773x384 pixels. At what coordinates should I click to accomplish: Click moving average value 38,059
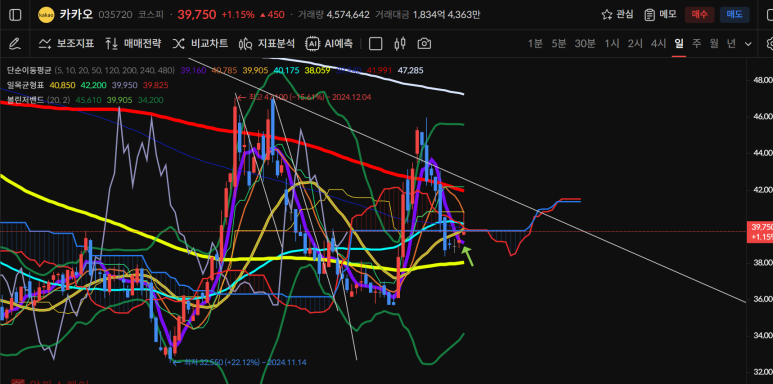(x=317, y=71)
